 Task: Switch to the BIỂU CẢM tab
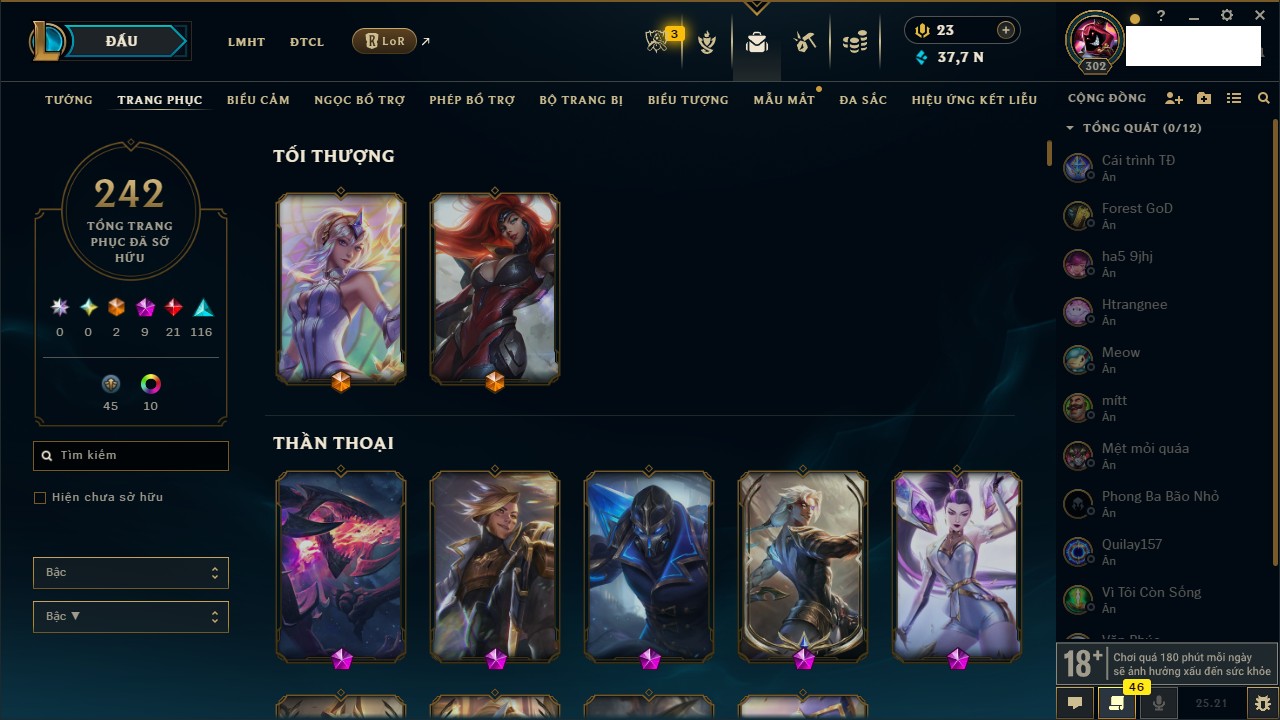(x=258, y=100)
